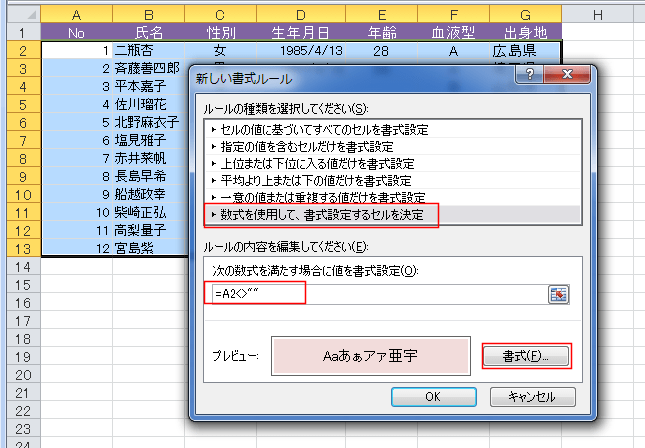Click header cell 生年月日

click(x=301, y=32)
